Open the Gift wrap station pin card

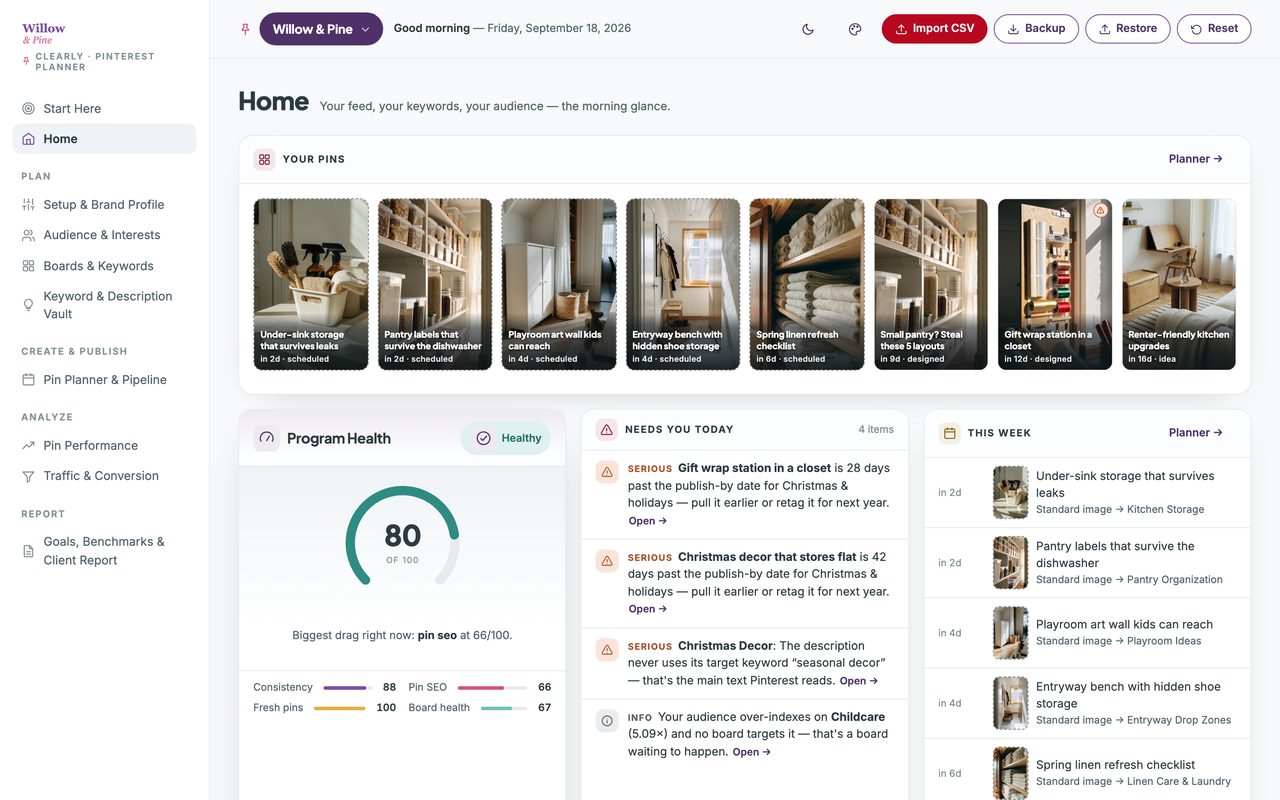(1055, 284)
